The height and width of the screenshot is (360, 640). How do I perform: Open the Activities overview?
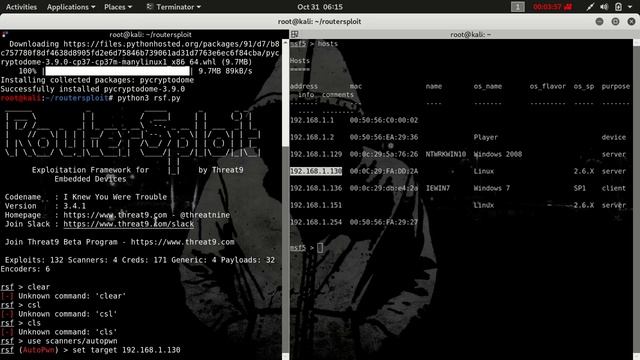21,7
